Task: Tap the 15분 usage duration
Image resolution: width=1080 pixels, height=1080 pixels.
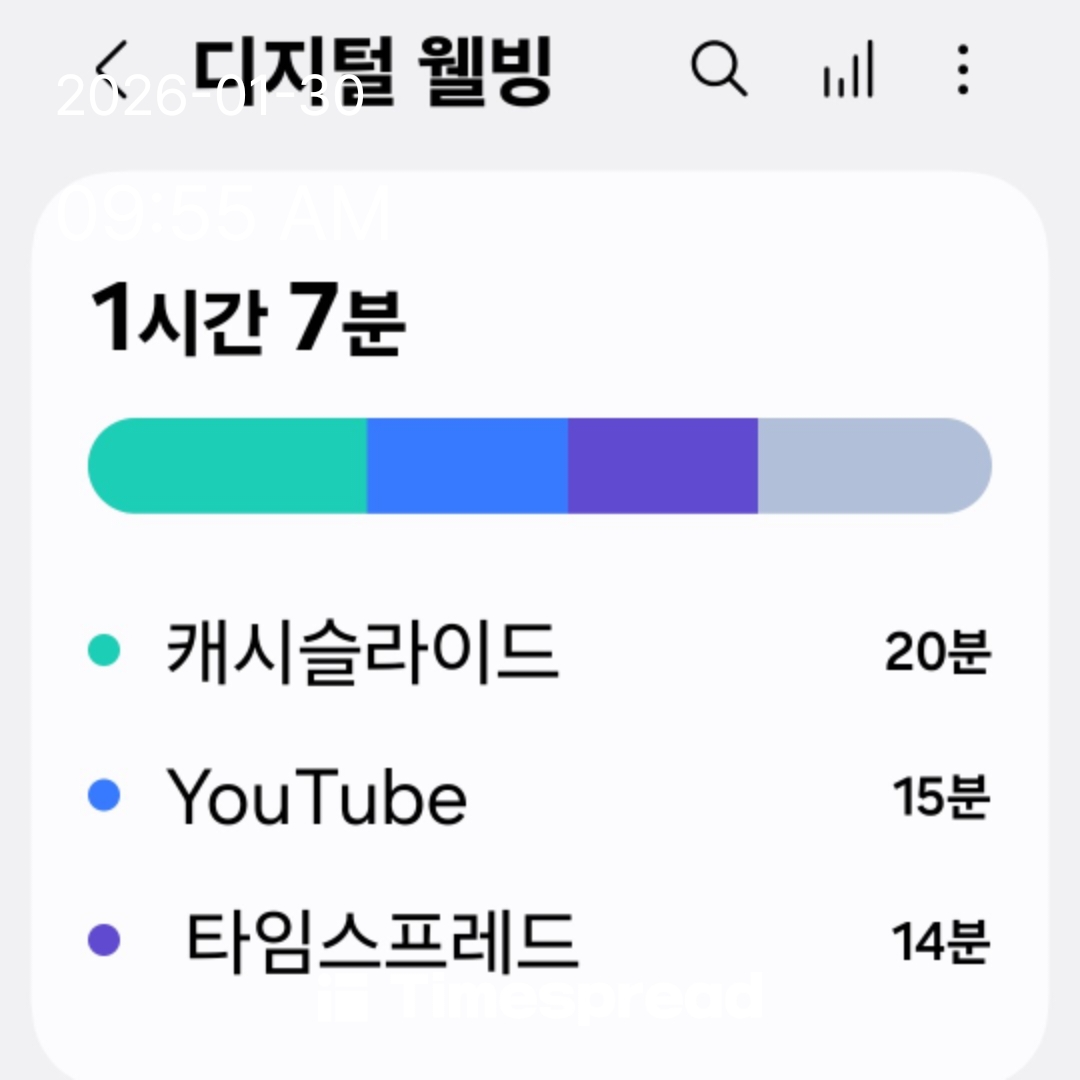Action: coord(940,798)
